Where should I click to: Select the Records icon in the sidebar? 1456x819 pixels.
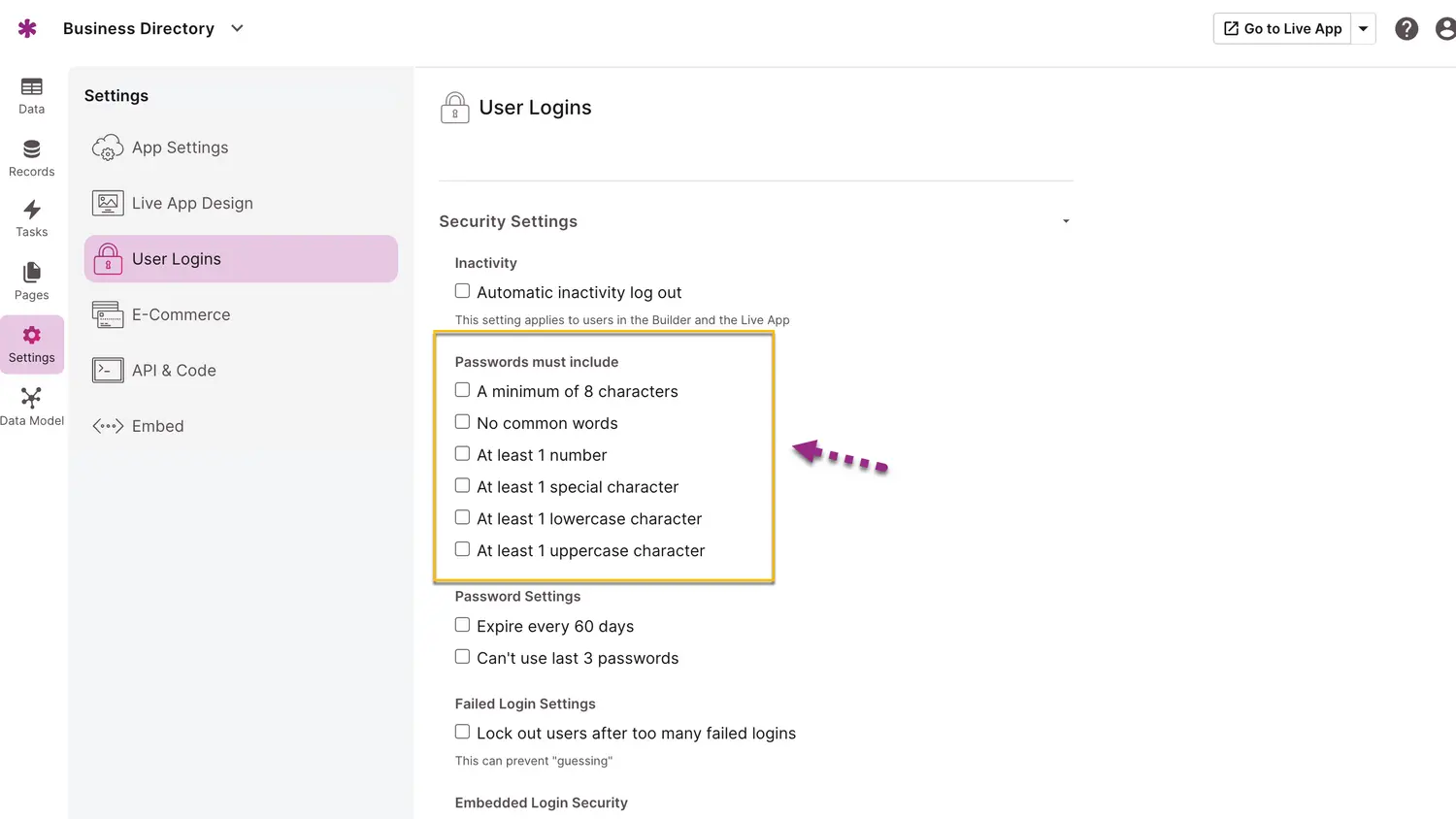(31, 155)
